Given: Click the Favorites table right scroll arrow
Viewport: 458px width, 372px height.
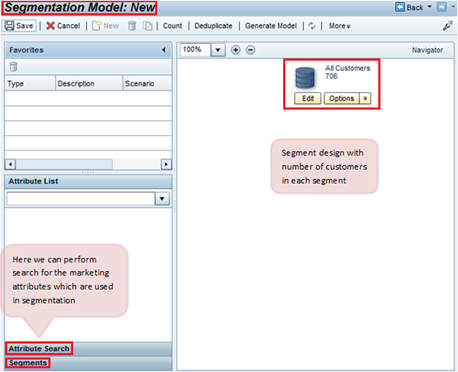Looking at the screenshot, I should pos(166,164).
